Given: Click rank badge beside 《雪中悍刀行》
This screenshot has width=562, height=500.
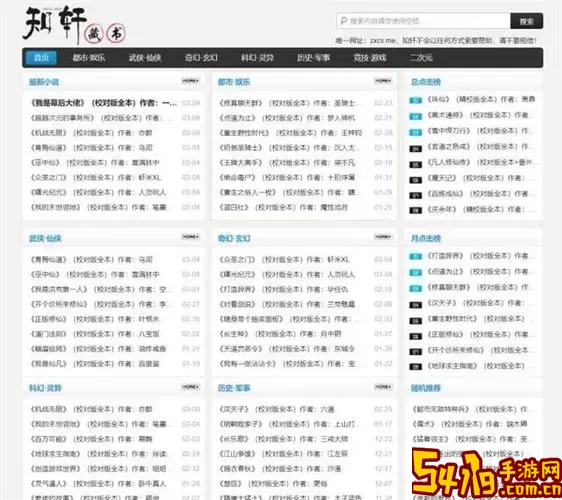Looking at the screenshot, I should pyautogui.click(x=416, y=132).
